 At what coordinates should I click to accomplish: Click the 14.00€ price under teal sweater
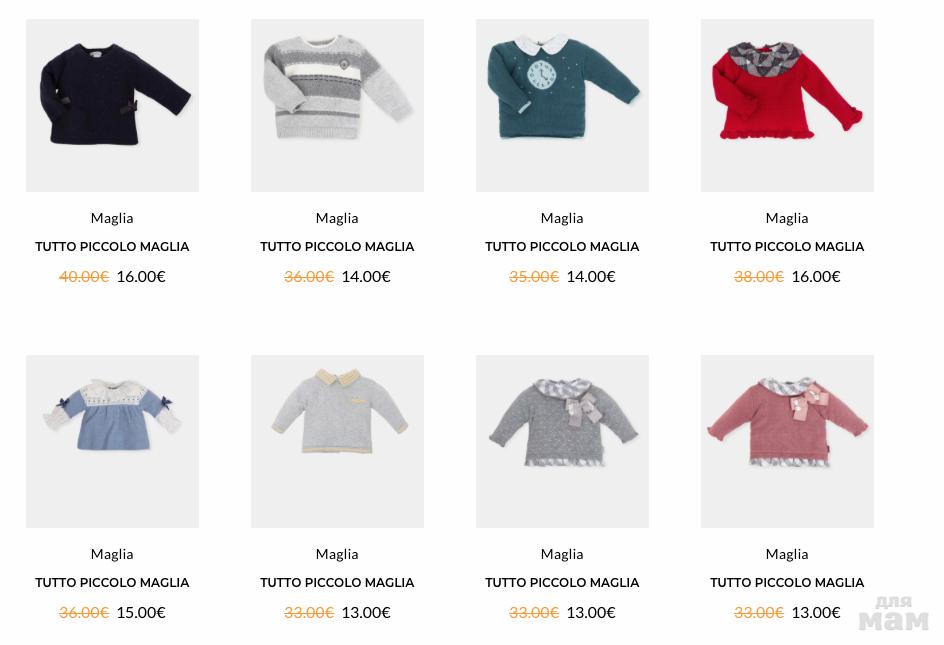tap(591, 276)
